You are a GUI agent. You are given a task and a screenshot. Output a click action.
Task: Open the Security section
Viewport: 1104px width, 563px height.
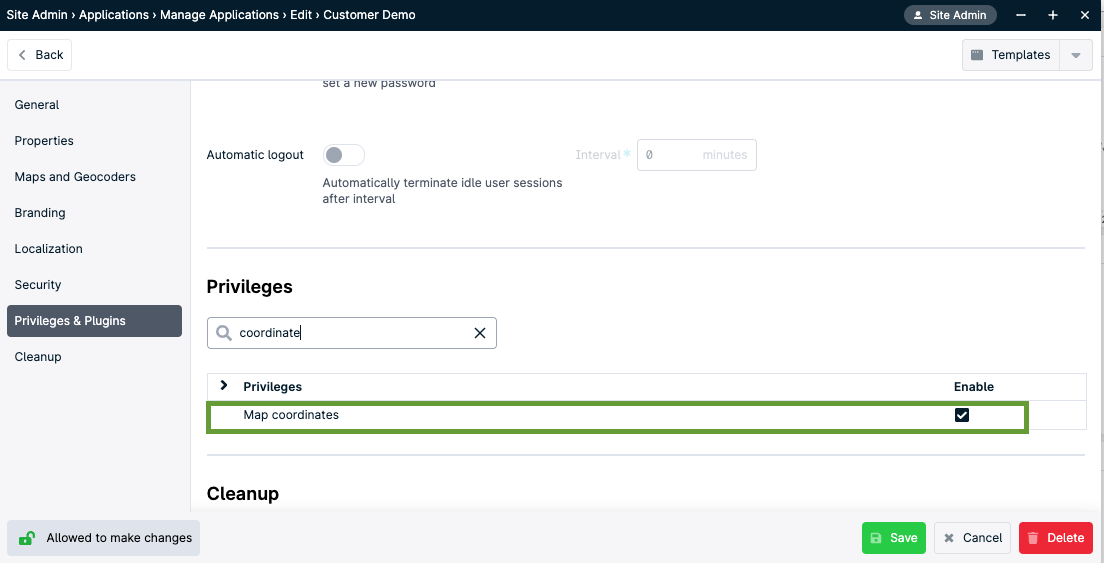[37, 284]
